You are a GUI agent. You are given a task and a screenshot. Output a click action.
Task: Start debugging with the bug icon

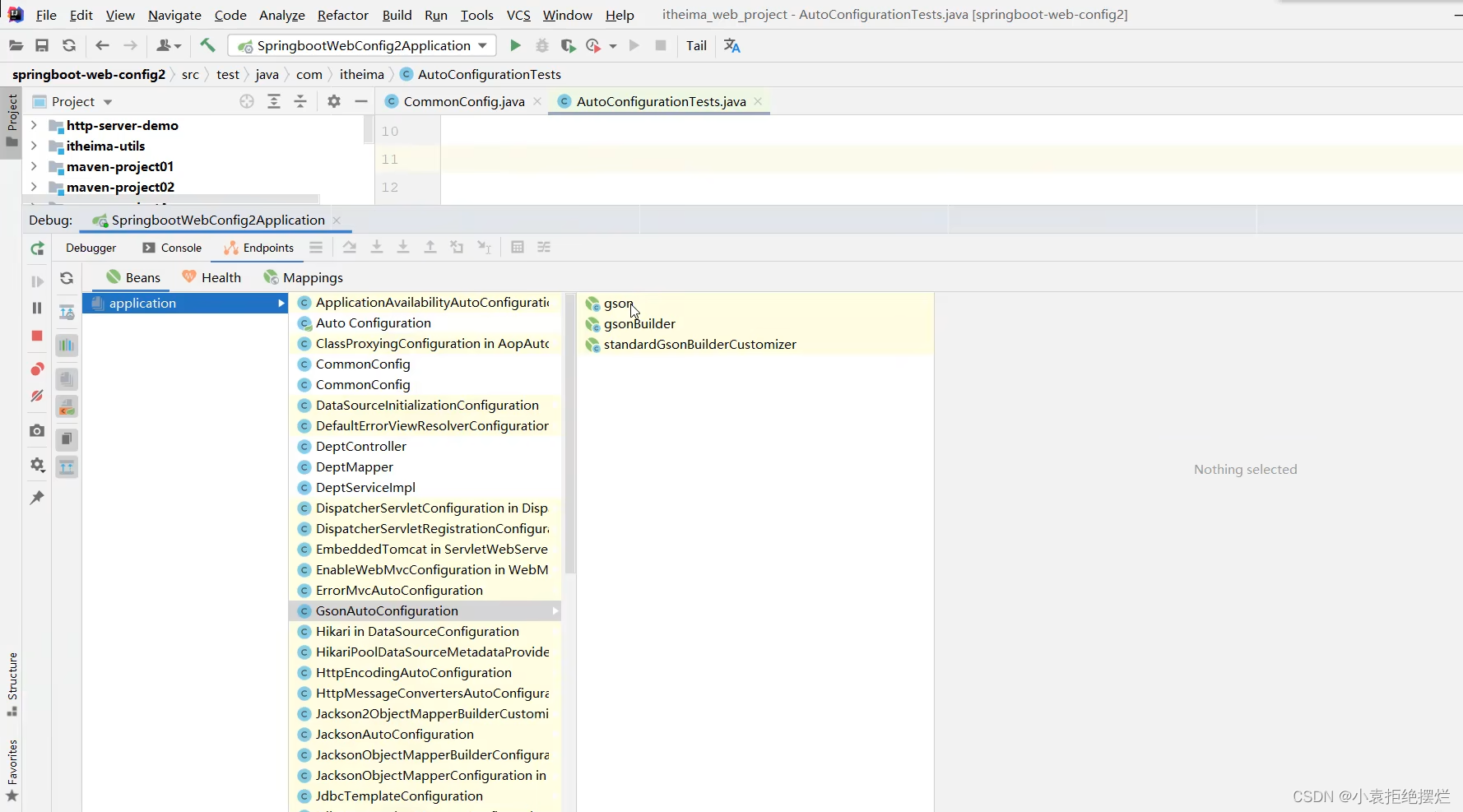point(541,46)
